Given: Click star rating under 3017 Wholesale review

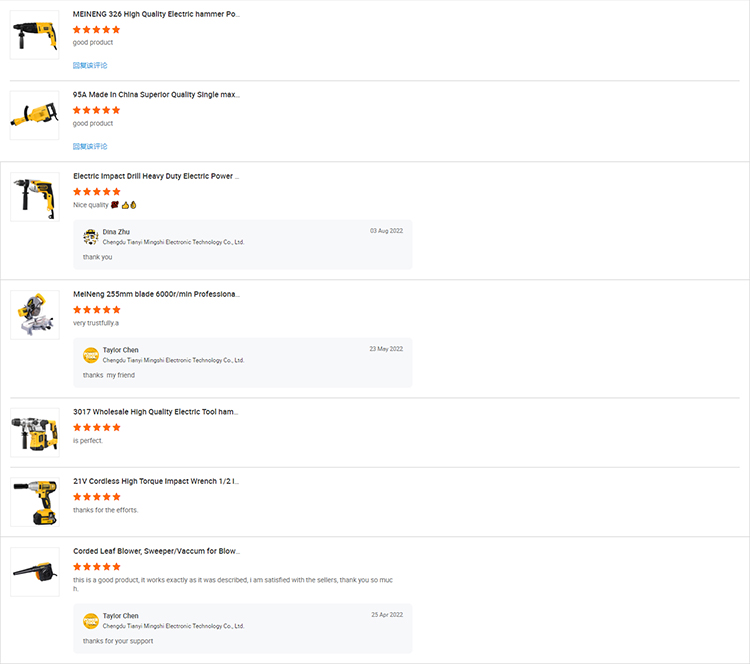Looking at the screenshot, I should coord(96,427).
